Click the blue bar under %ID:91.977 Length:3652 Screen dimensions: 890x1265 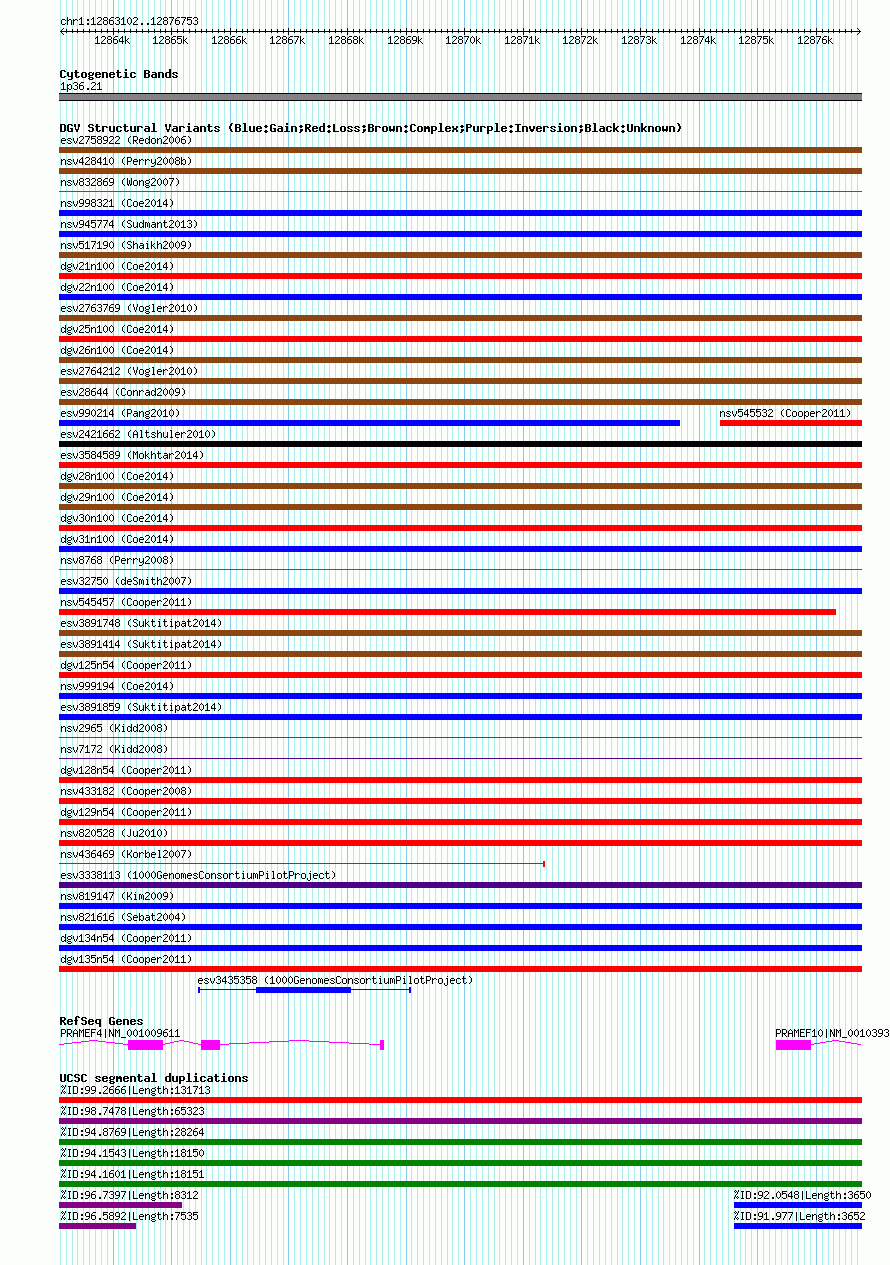tap(798, 1226)
